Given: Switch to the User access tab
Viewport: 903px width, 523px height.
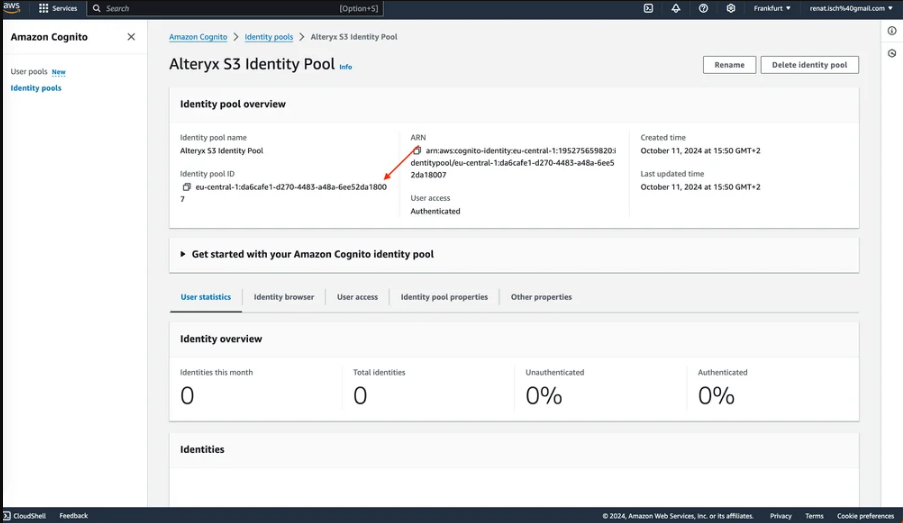Looking at the screenshot, I should tap(358, 297).
